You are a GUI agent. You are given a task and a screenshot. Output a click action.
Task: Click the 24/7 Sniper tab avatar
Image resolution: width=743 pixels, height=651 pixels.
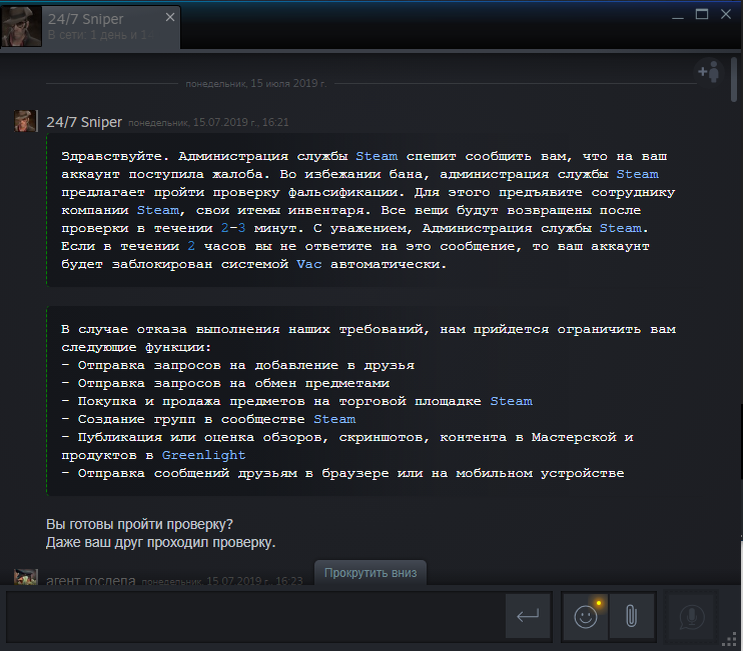pos(21,27)
